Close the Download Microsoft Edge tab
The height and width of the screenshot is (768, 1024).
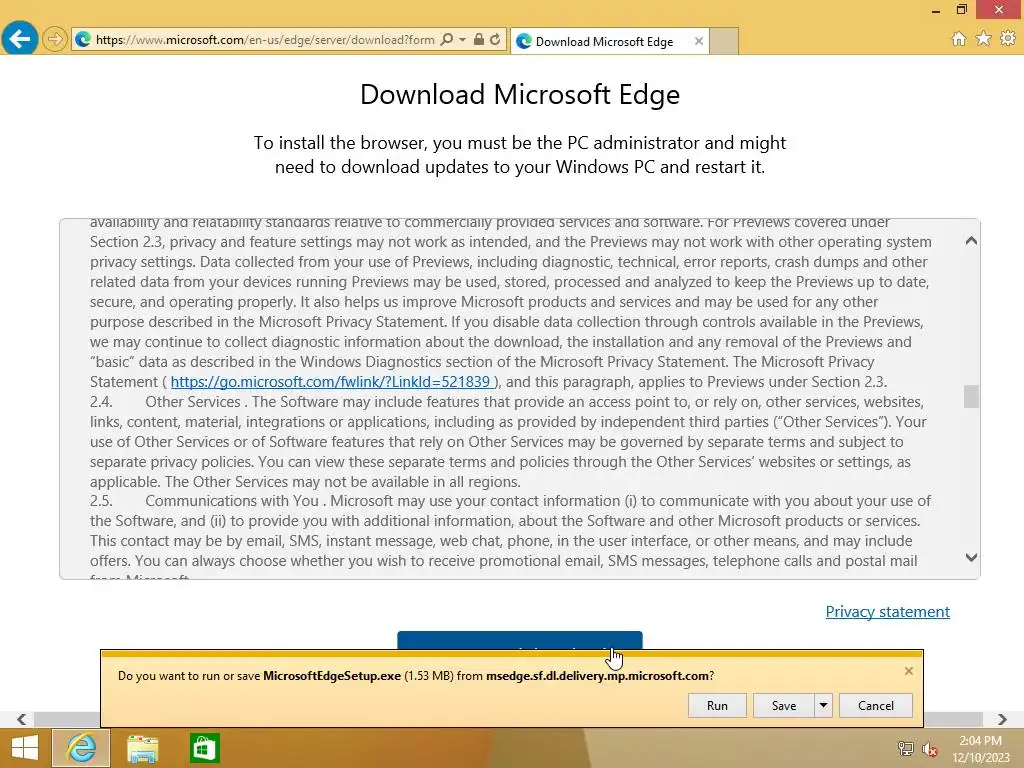click(699, 41)
